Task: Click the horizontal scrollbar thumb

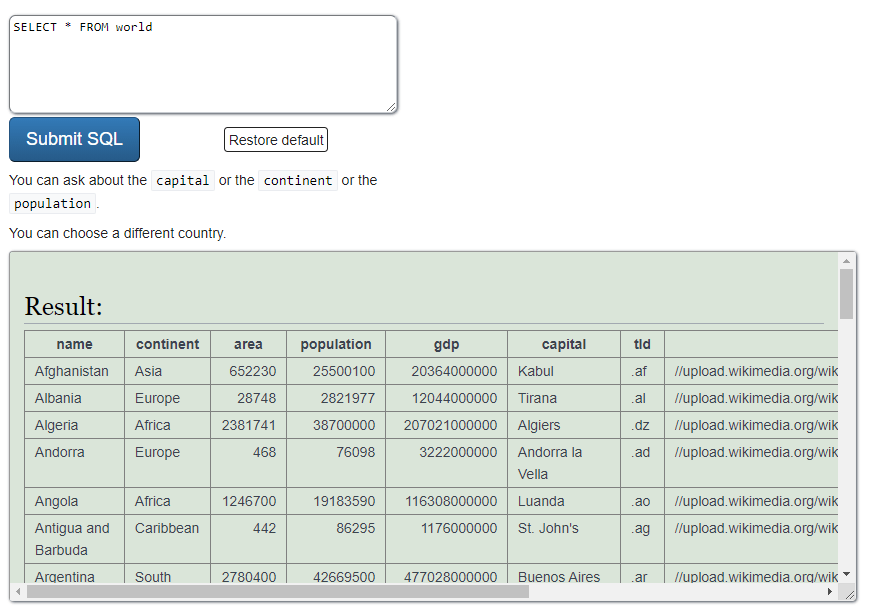Action: click(277, 592)
